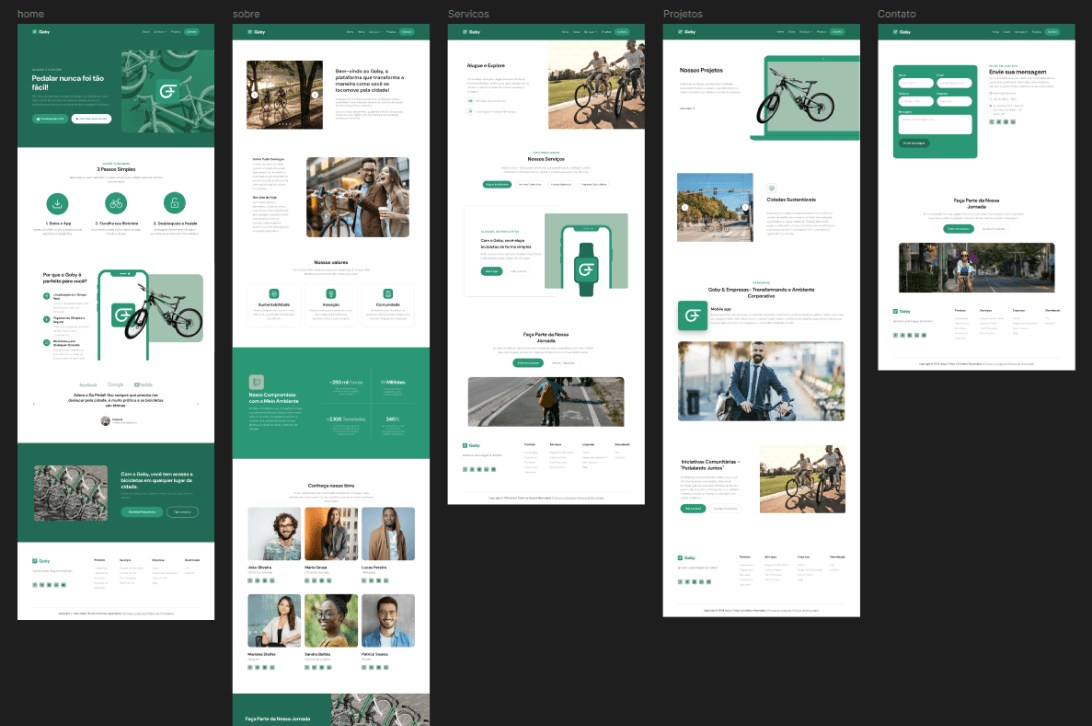
Task: Click the envelope icon next to the contact email
Action: point(991,93)
